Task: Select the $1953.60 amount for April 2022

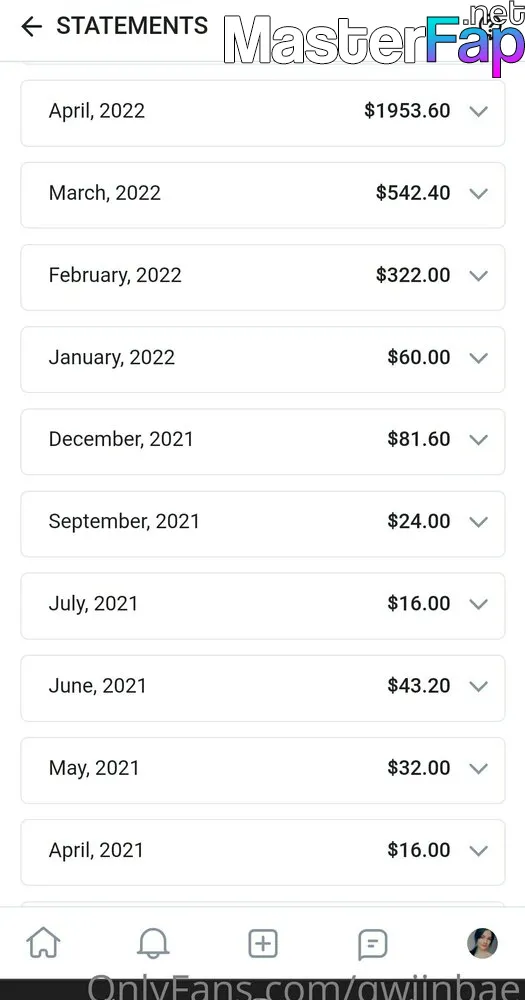Action: click(407, 111)
